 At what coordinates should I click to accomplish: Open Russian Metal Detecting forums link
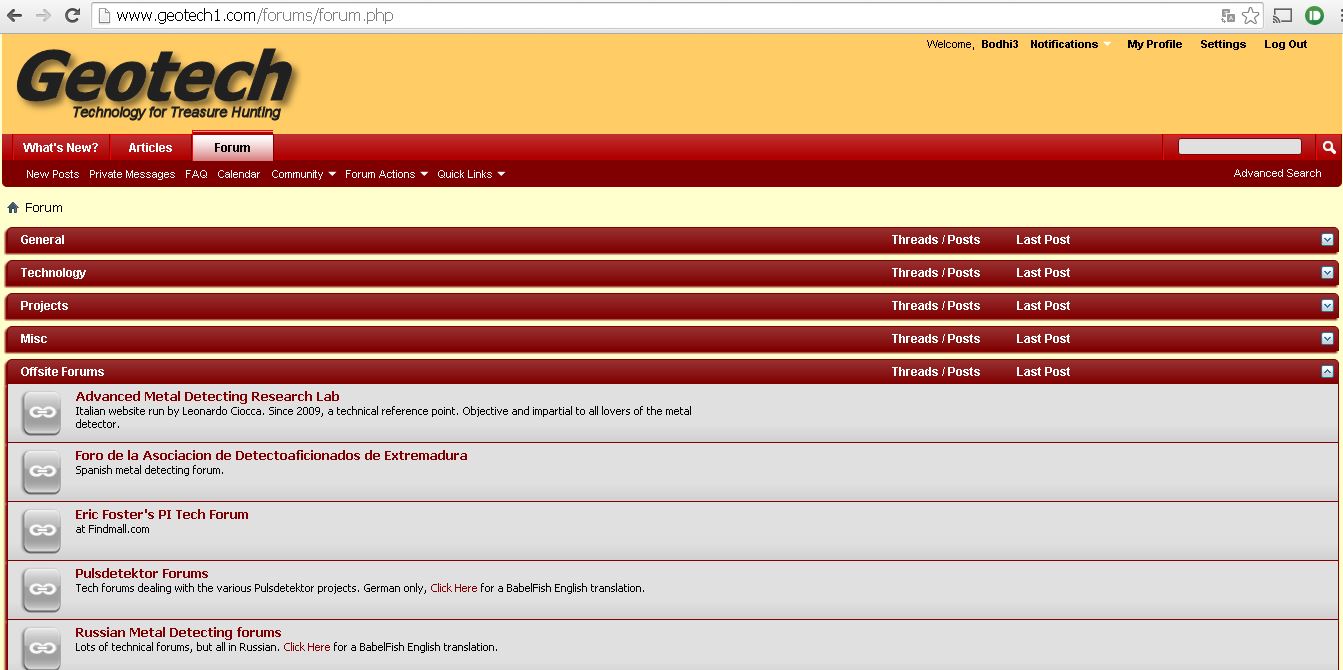(178, 633)
